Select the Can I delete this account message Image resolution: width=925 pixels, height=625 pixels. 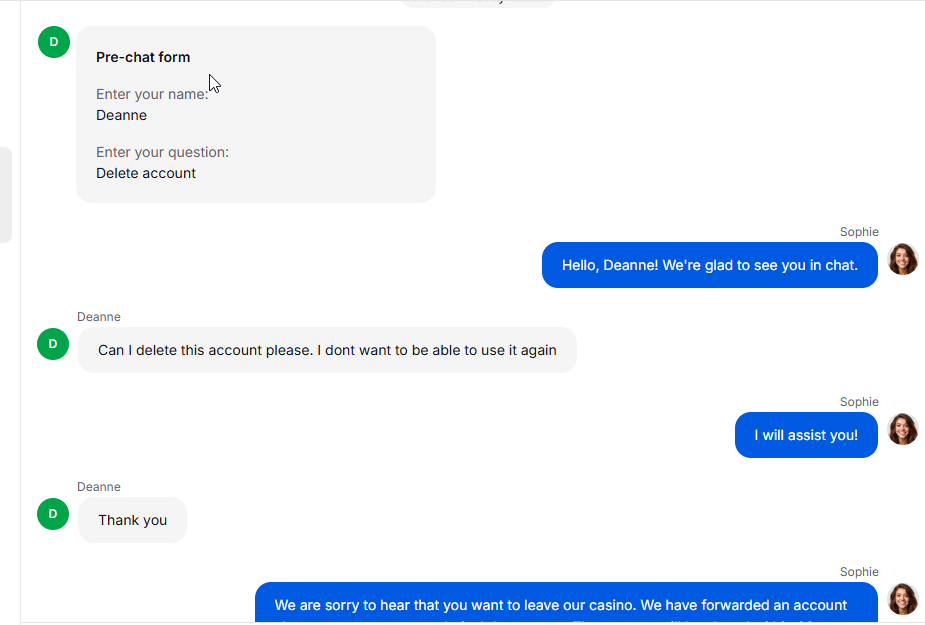click(327, 350)
